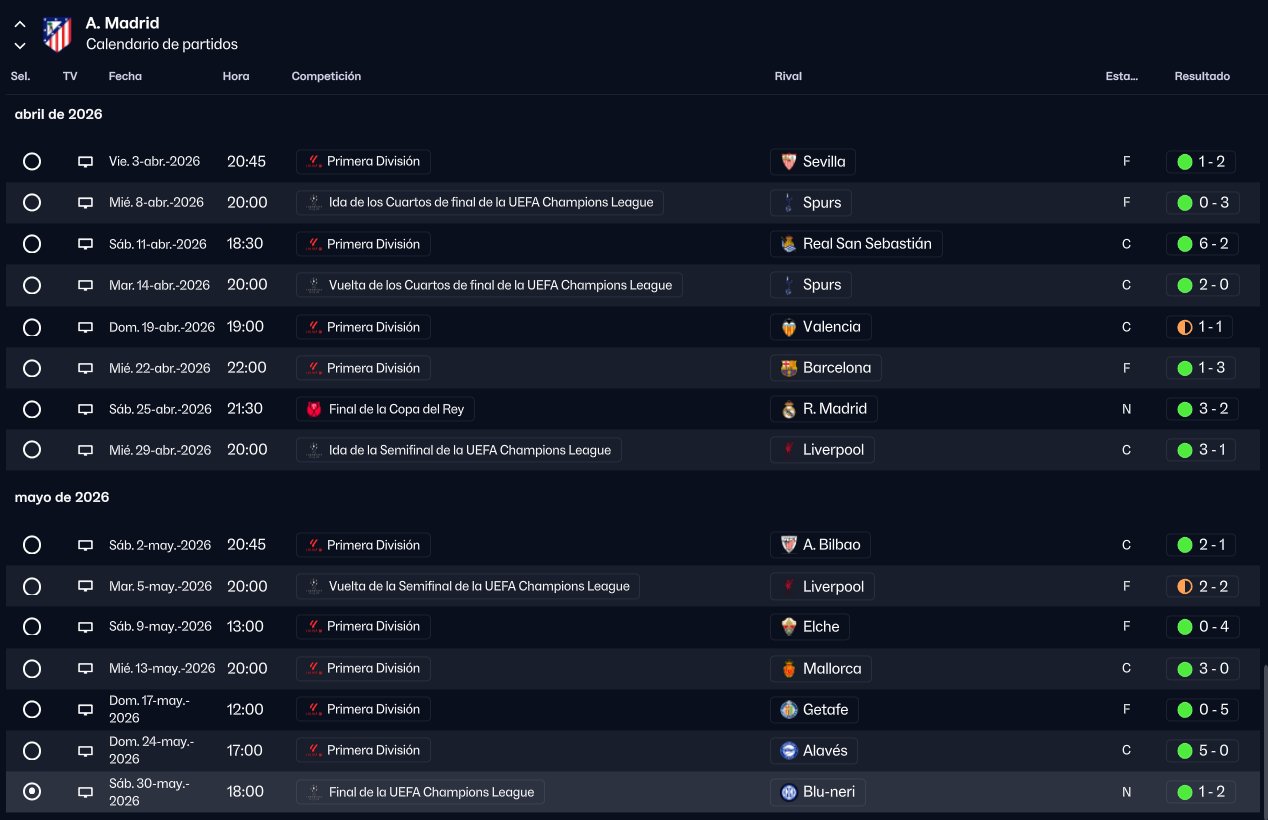Select the radio button for Alavés match
This screenshot has height=820, width=1268.
[32, 751]
